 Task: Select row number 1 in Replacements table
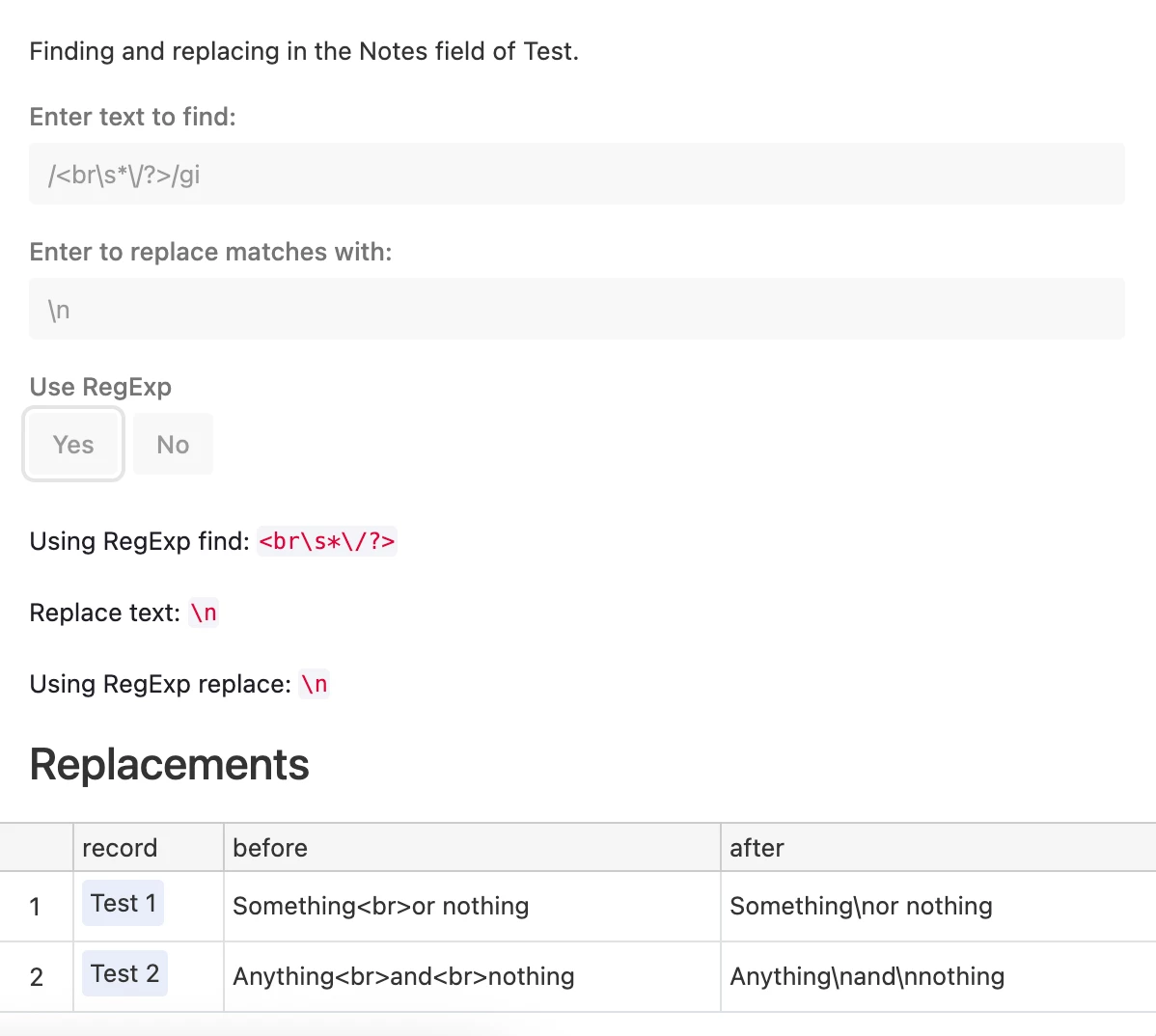(x=36, y=907)
